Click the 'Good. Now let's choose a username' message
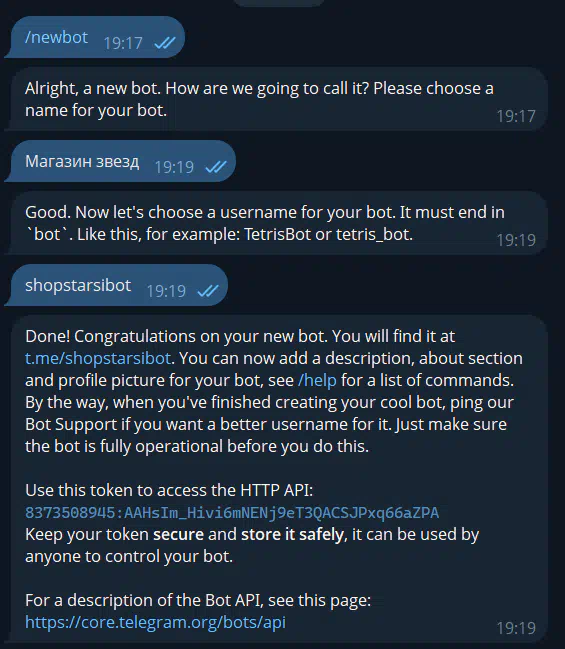The image size is (565, 649). click(278, 223)
